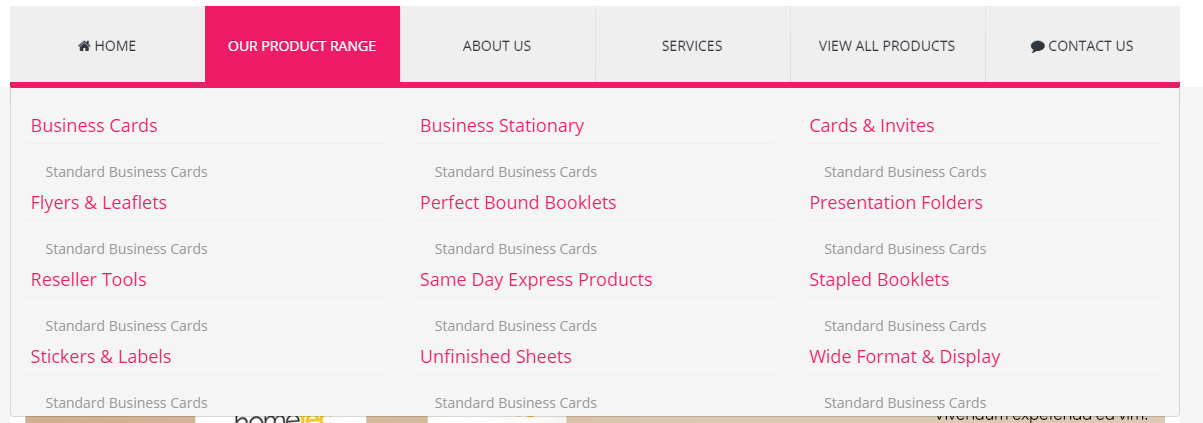Open the Services menu item

pyautogui.click(x=692, y=45)
